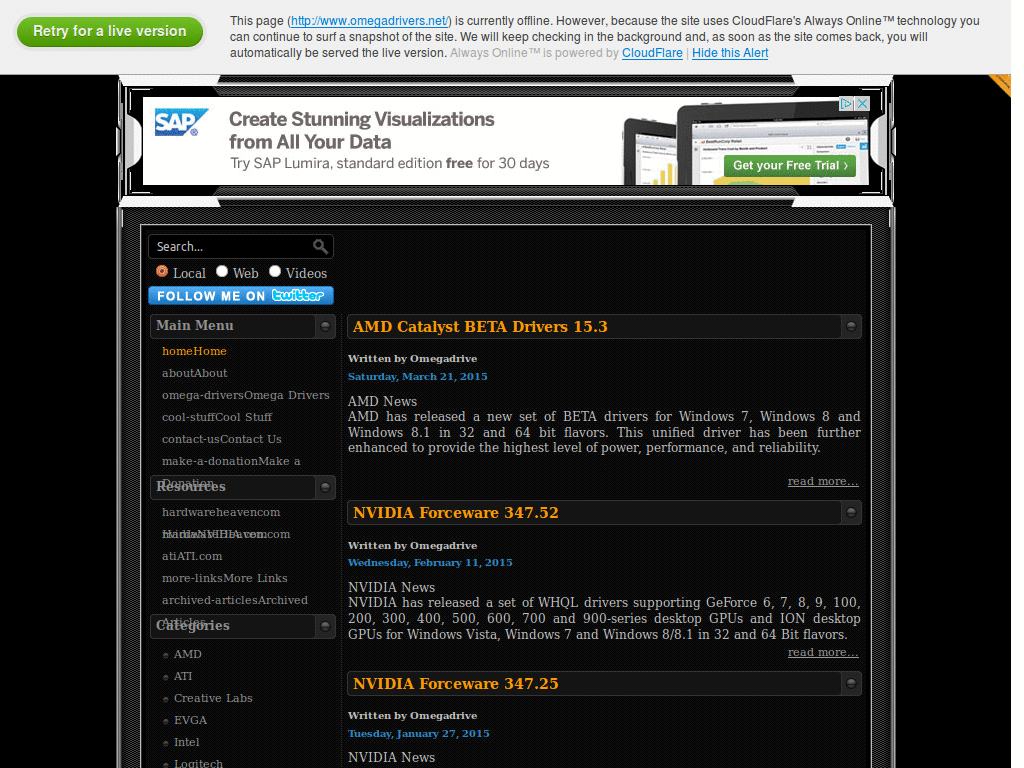Click the date Saturday, March 21, 2015

(417, 376)
